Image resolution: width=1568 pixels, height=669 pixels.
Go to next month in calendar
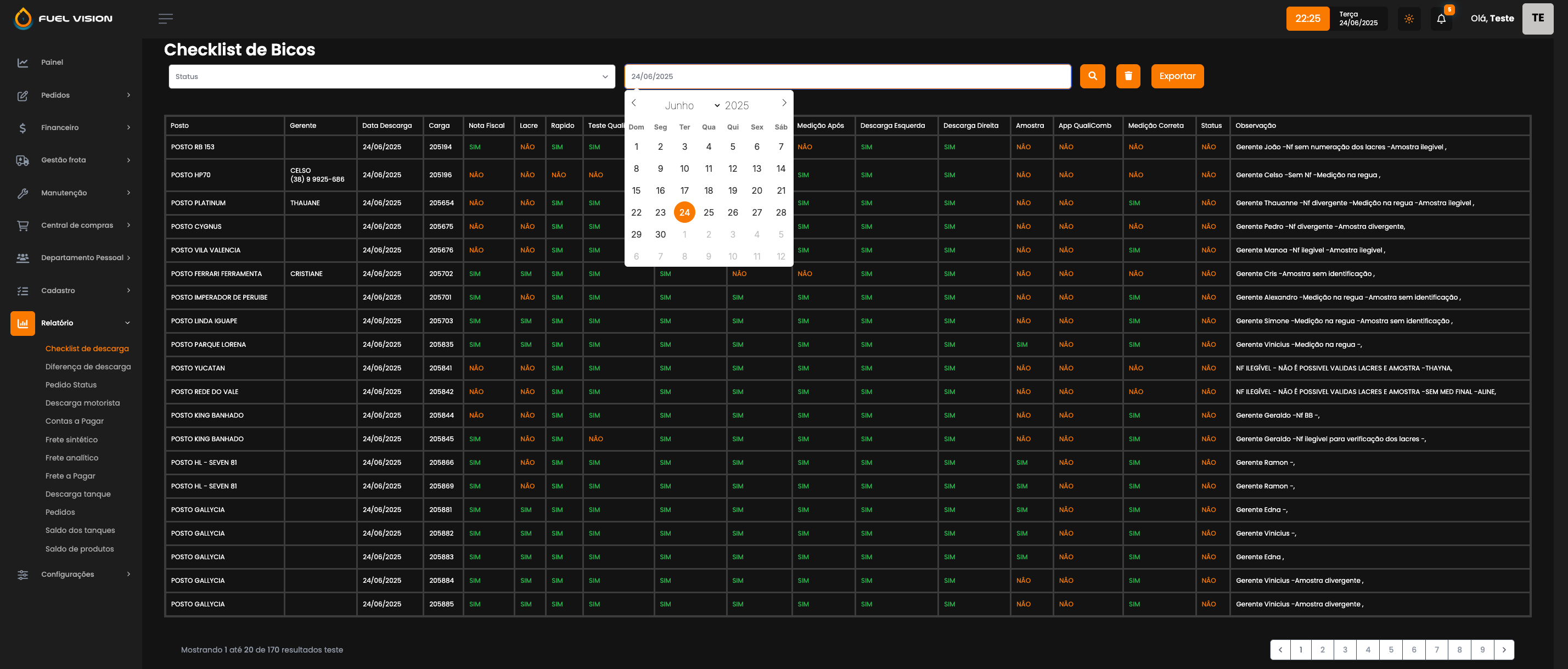pos(784,103)
